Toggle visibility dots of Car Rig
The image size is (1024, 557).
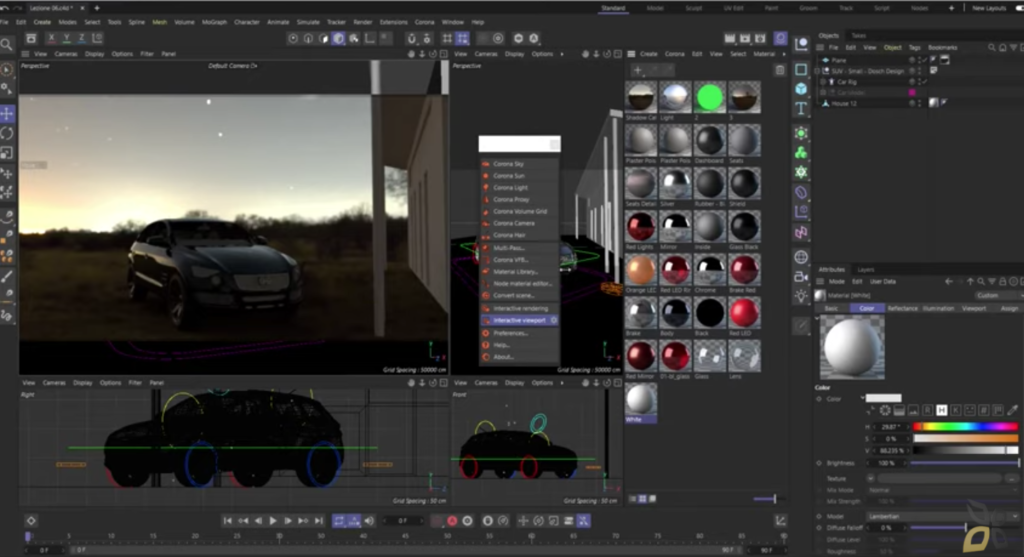919,82
